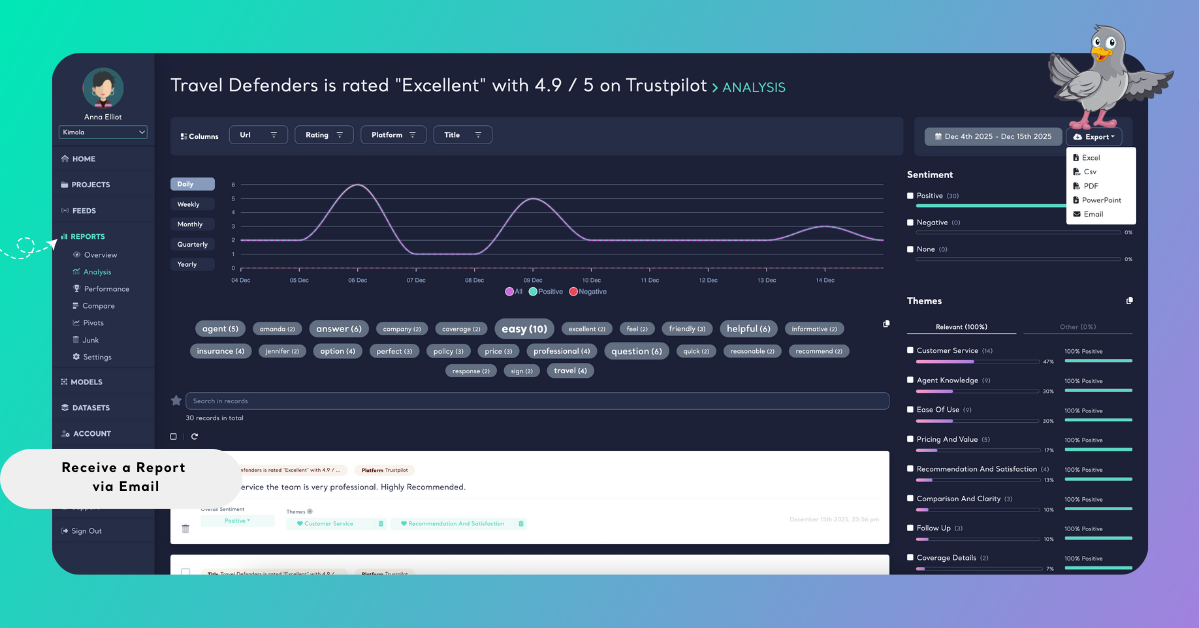1200x628 pixels.
Task: Open the Account section
Action: 85,434
